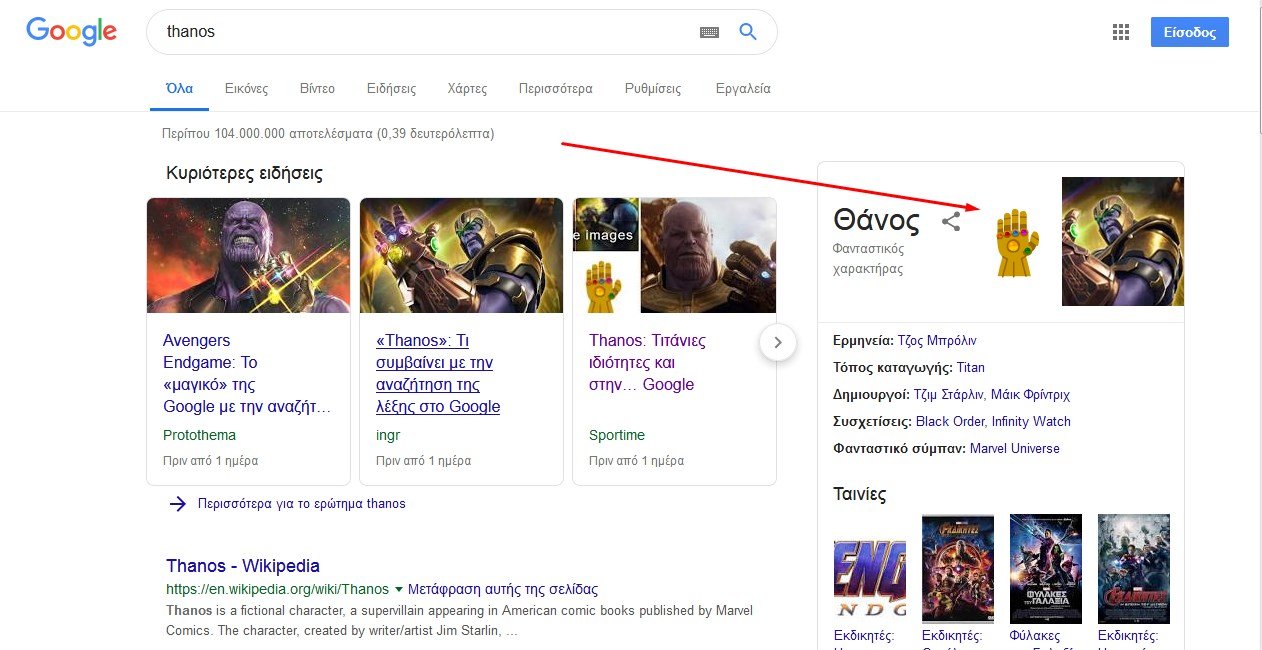Click the Infinity Gauntlet icon
The width and height of the screenshot is (1262, 650).
point(1017,242)
